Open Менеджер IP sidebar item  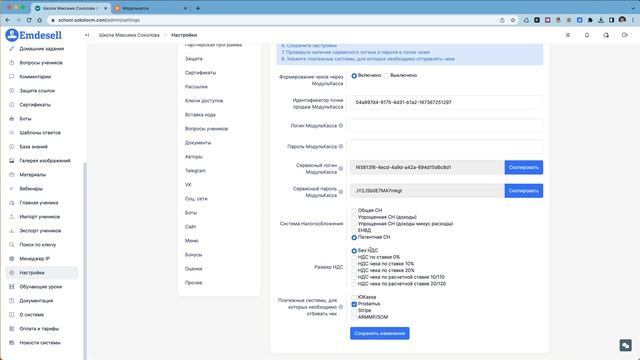tap(34, 259)
